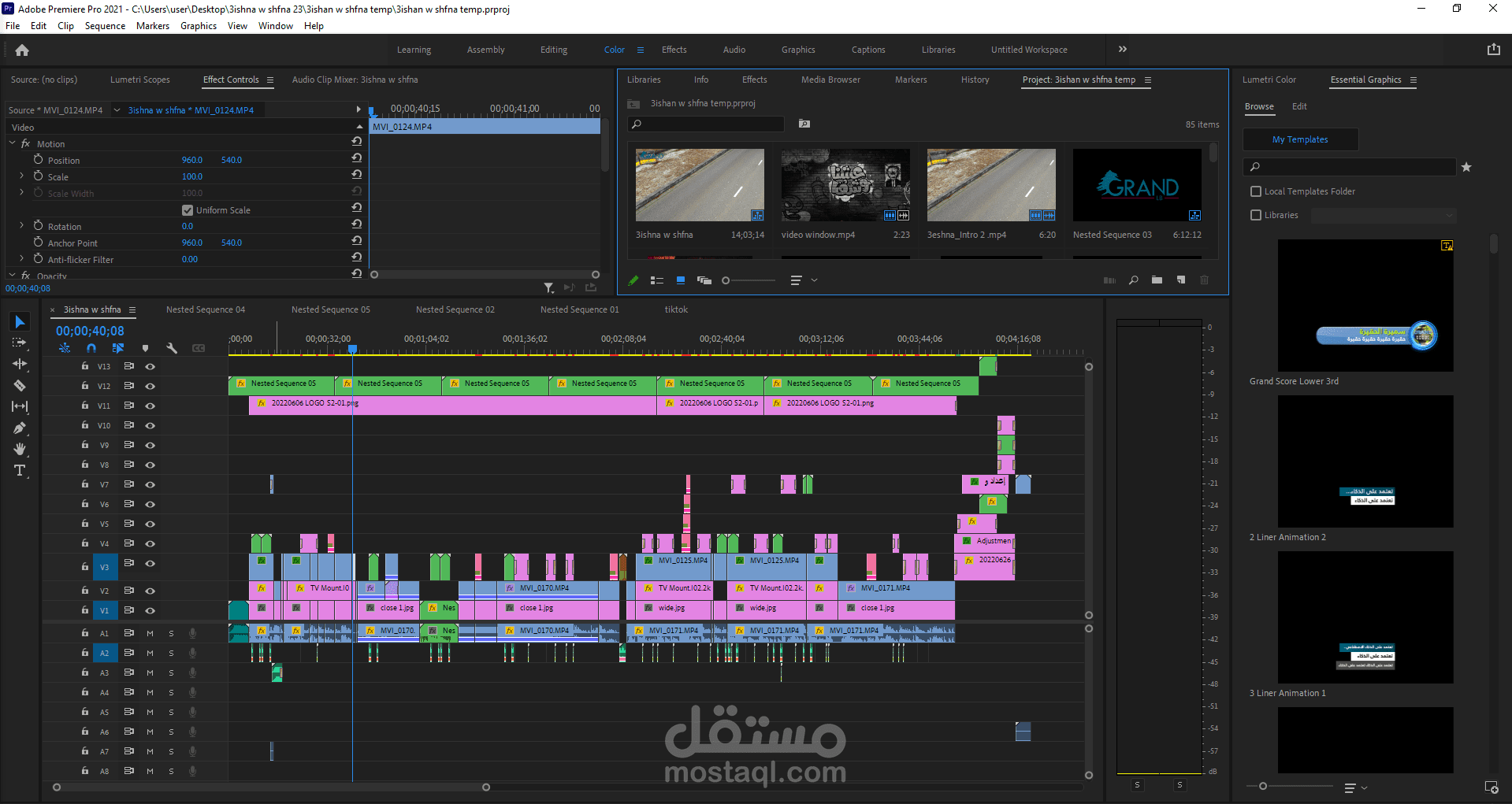Screen dimensions: 1512x804
Task: Open the Sequence menu
Action: click(105, 26)
